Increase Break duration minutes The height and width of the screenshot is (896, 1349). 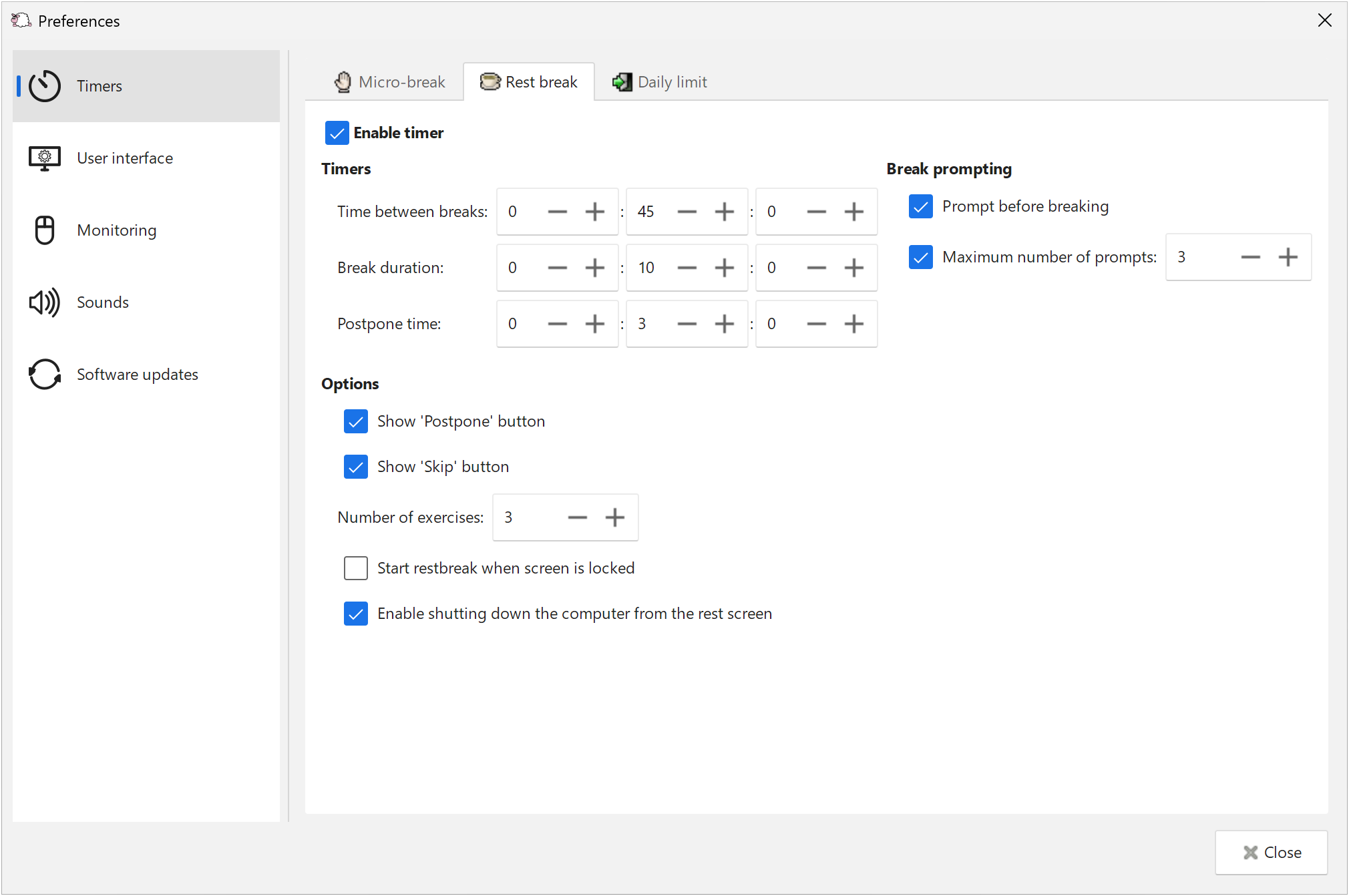point(725,268)
